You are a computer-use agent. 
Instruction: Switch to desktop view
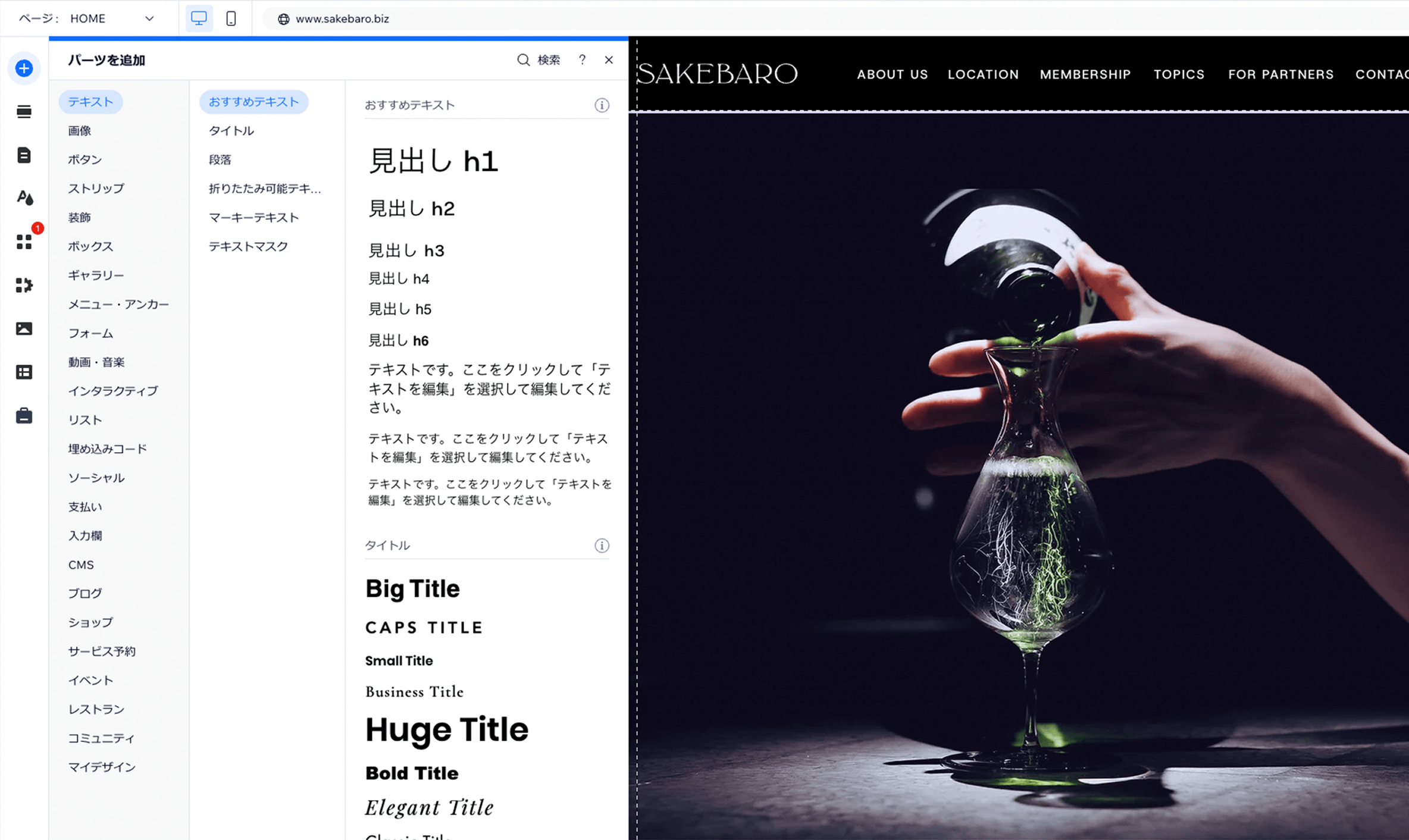199,18
